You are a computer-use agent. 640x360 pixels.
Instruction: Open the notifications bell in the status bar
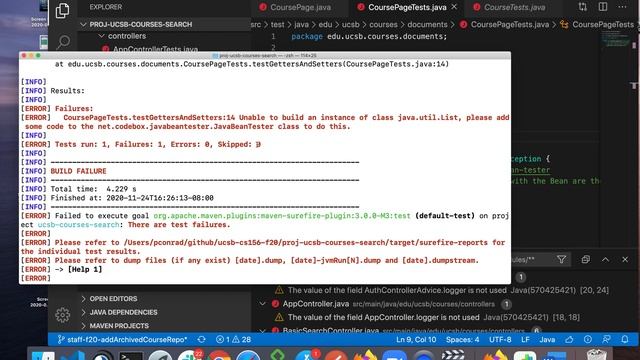pyautogui.click(x=625, y=340)
